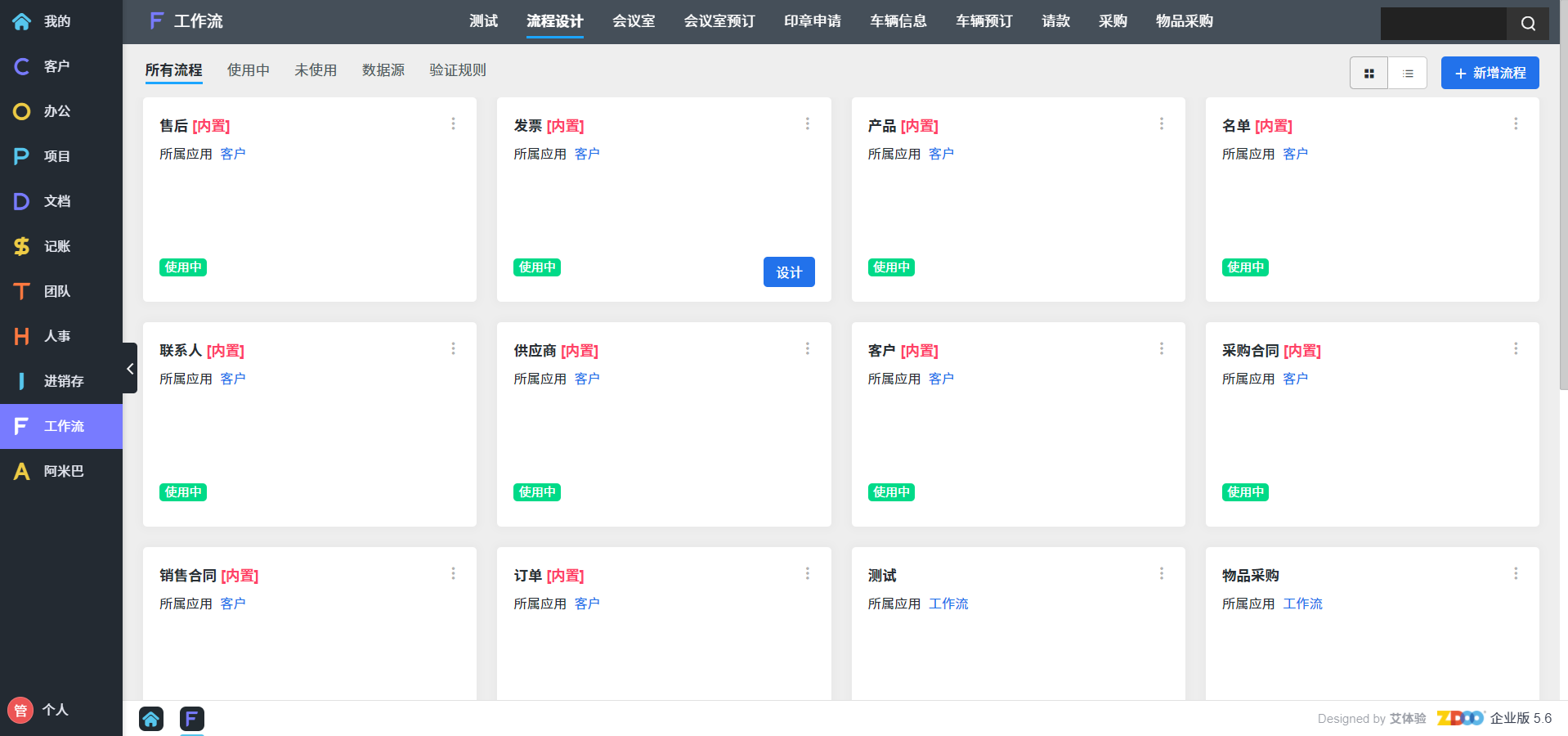Click the search magnifier icon
The image size is (1568, 736).
click(1527, 24)
